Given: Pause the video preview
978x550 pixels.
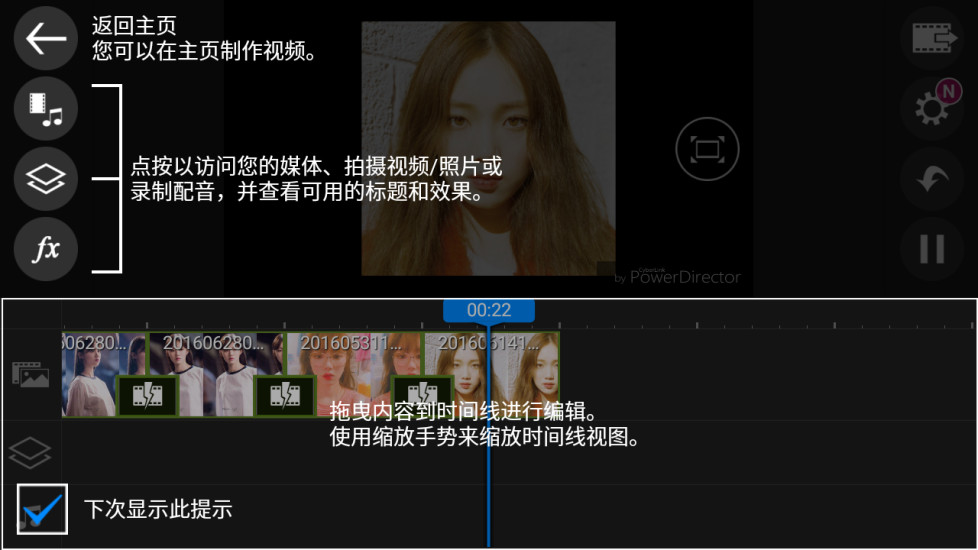Looking at the screenshot, I should coord(932,249).
